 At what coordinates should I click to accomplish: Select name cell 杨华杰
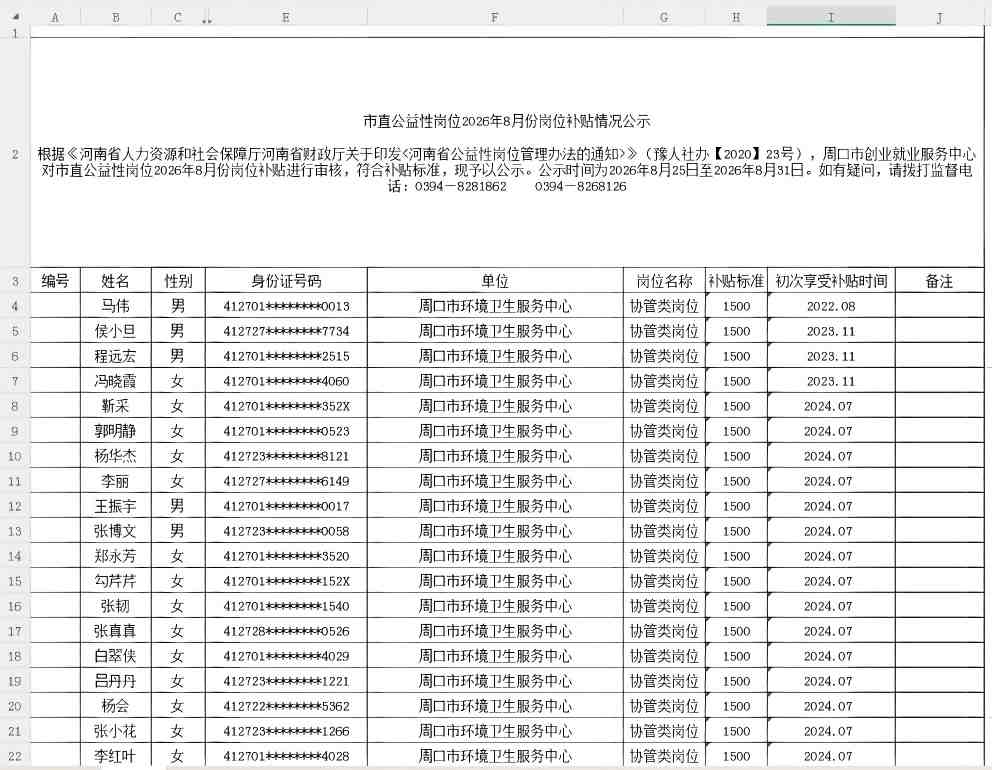(116, 456)
